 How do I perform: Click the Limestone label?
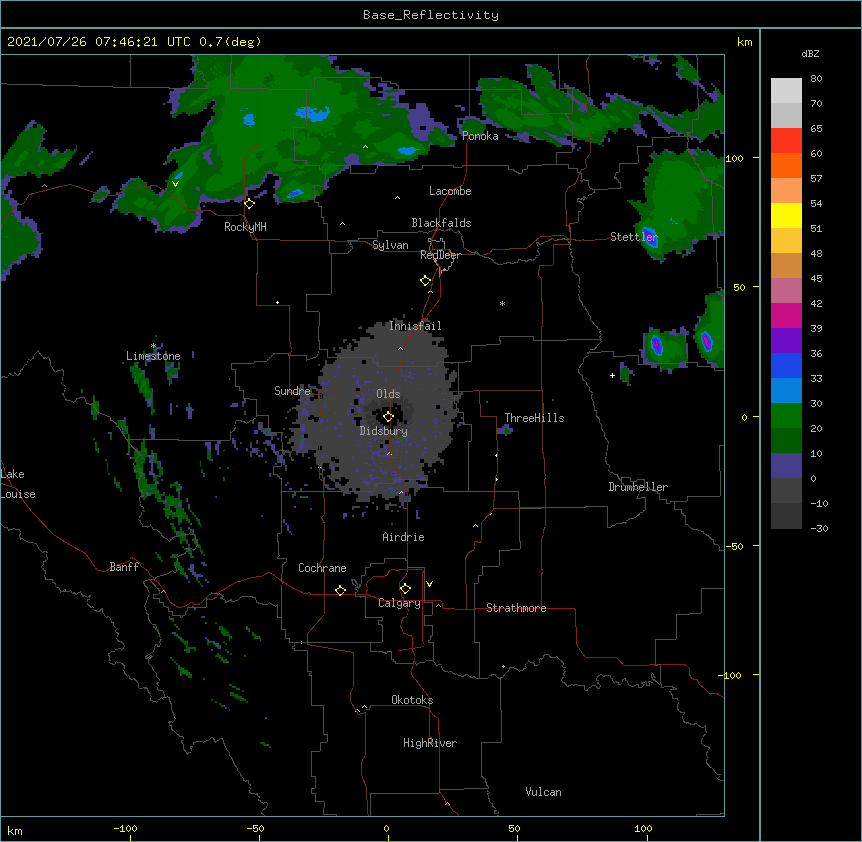(x=153, y=356)
